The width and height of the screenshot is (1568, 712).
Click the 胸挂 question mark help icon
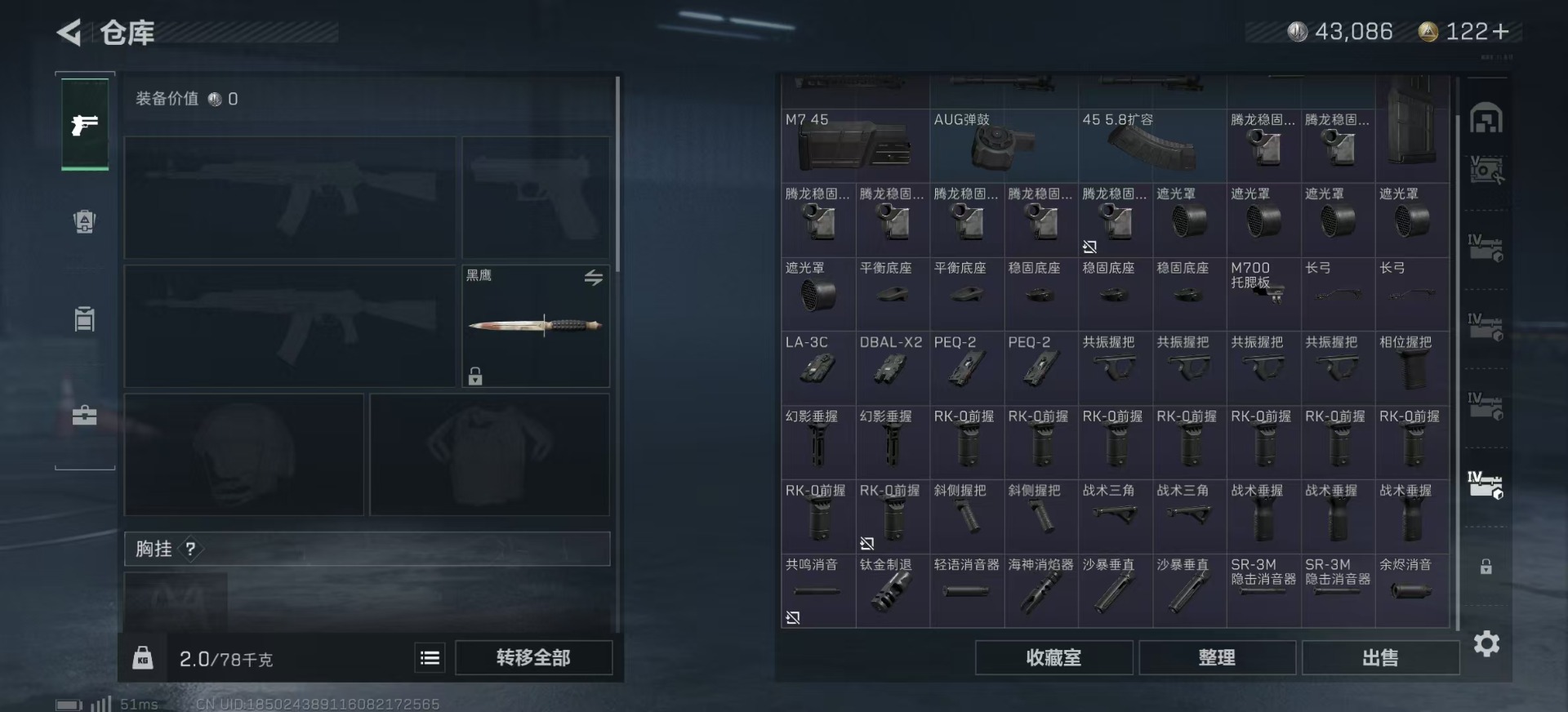click(190, 549)
